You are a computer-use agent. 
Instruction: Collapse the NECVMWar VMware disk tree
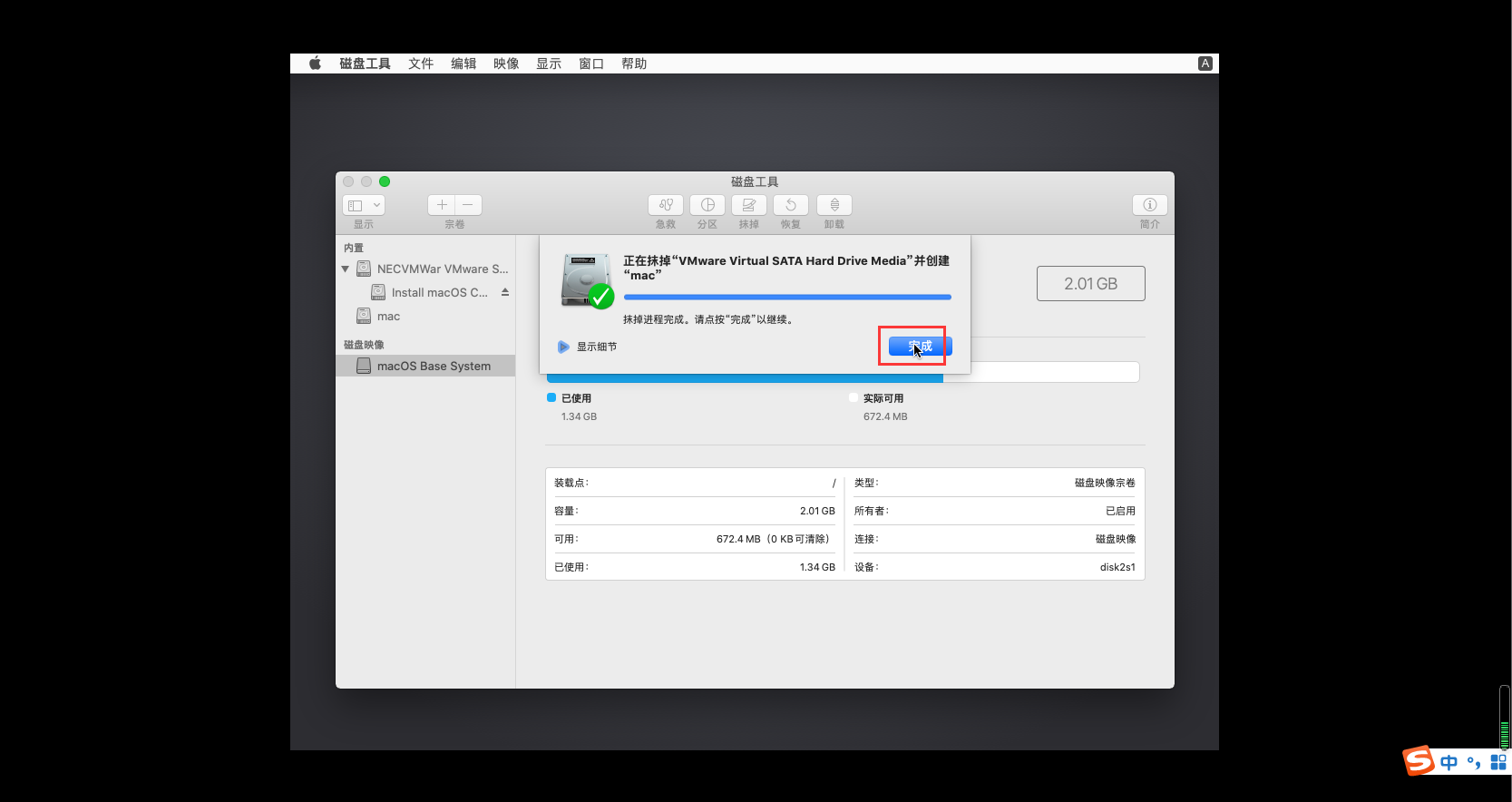coord(345,269)
